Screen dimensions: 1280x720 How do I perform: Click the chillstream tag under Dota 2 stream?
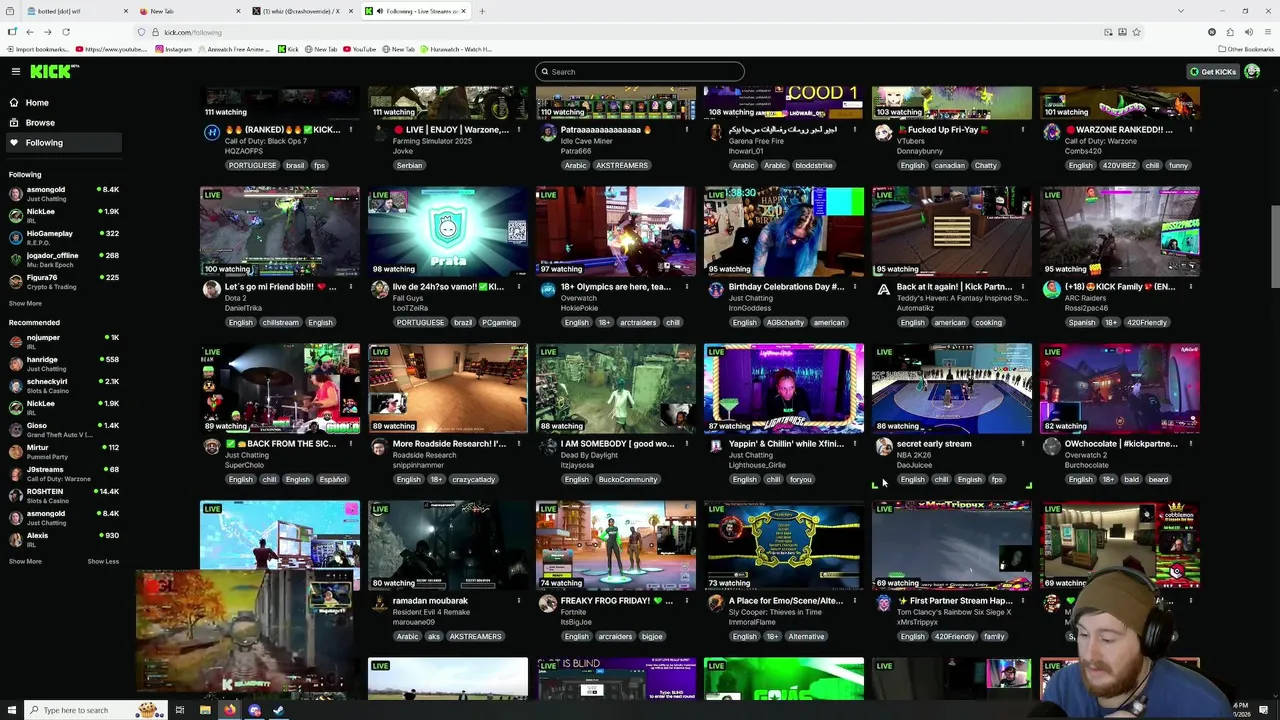[x=280, y=322]
